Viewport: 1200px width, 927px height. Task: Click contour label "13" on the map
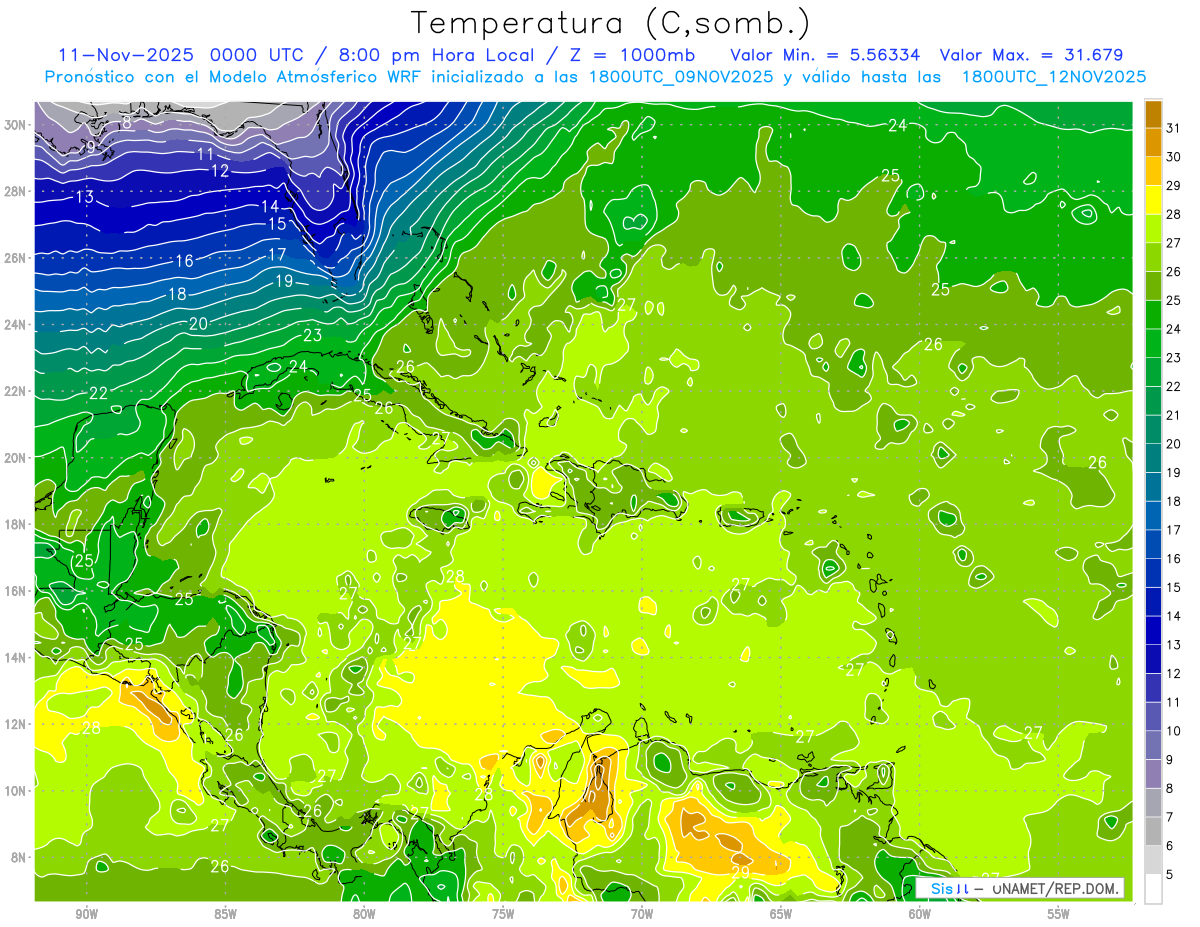pos(84,198)
